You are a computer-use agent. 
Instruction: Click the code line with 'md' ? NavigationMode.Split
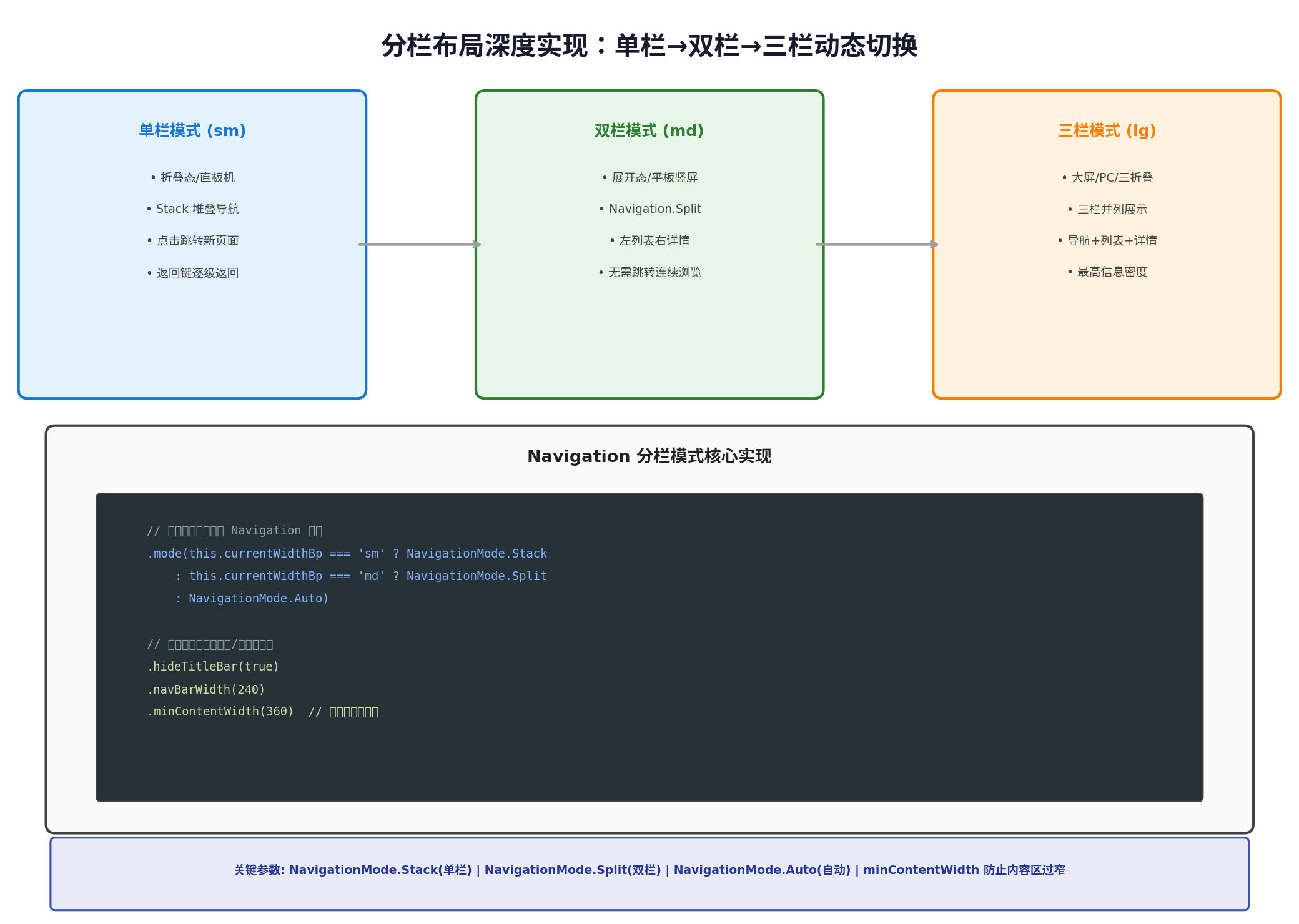click(x=361, y=576)
